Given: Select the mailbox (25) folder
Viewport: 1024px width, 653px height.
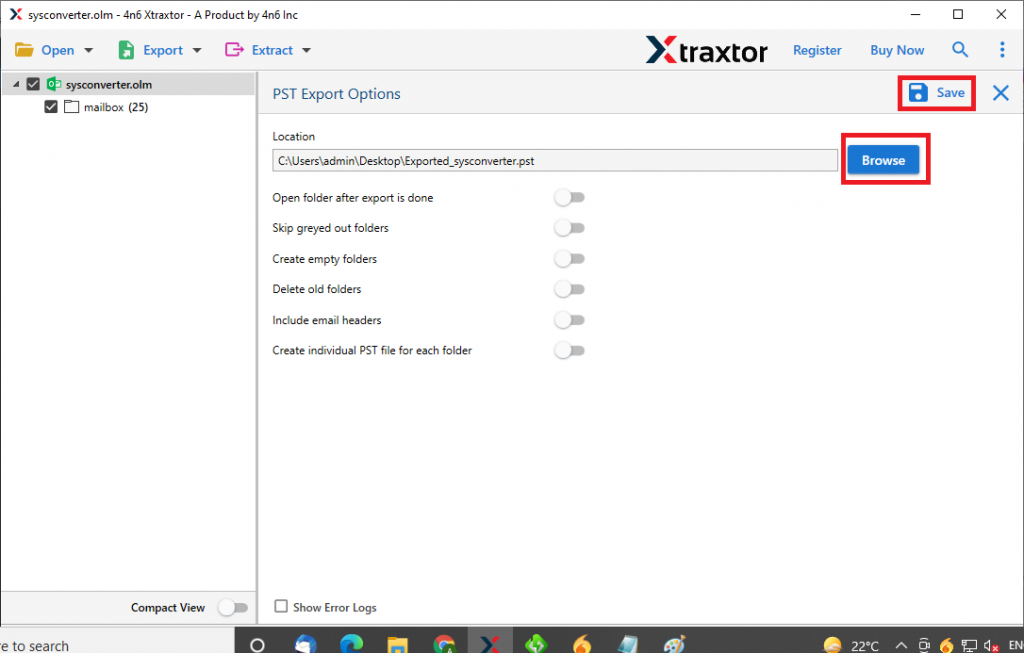Looking at the screenshot, I should click(x=116, y=107).
